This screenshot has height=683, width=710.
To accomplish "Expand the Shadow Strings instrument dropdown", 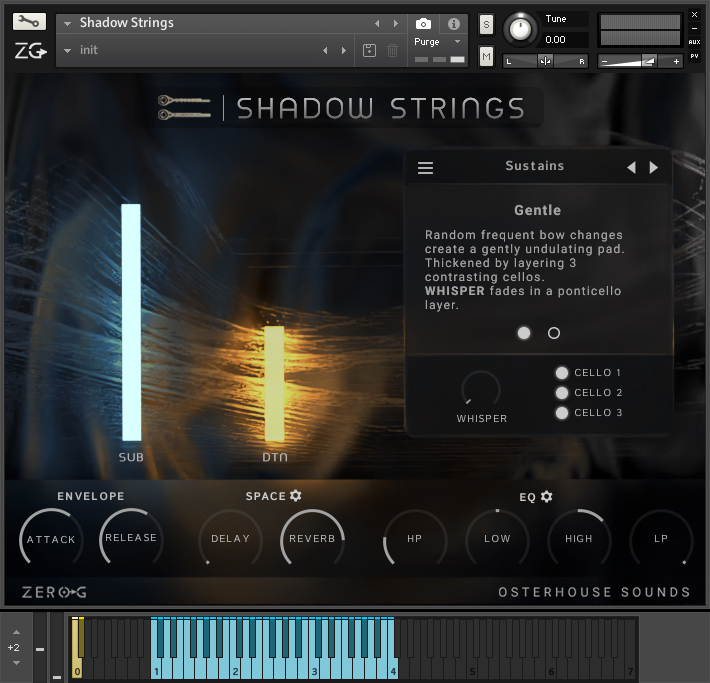I will coord(68,23).
